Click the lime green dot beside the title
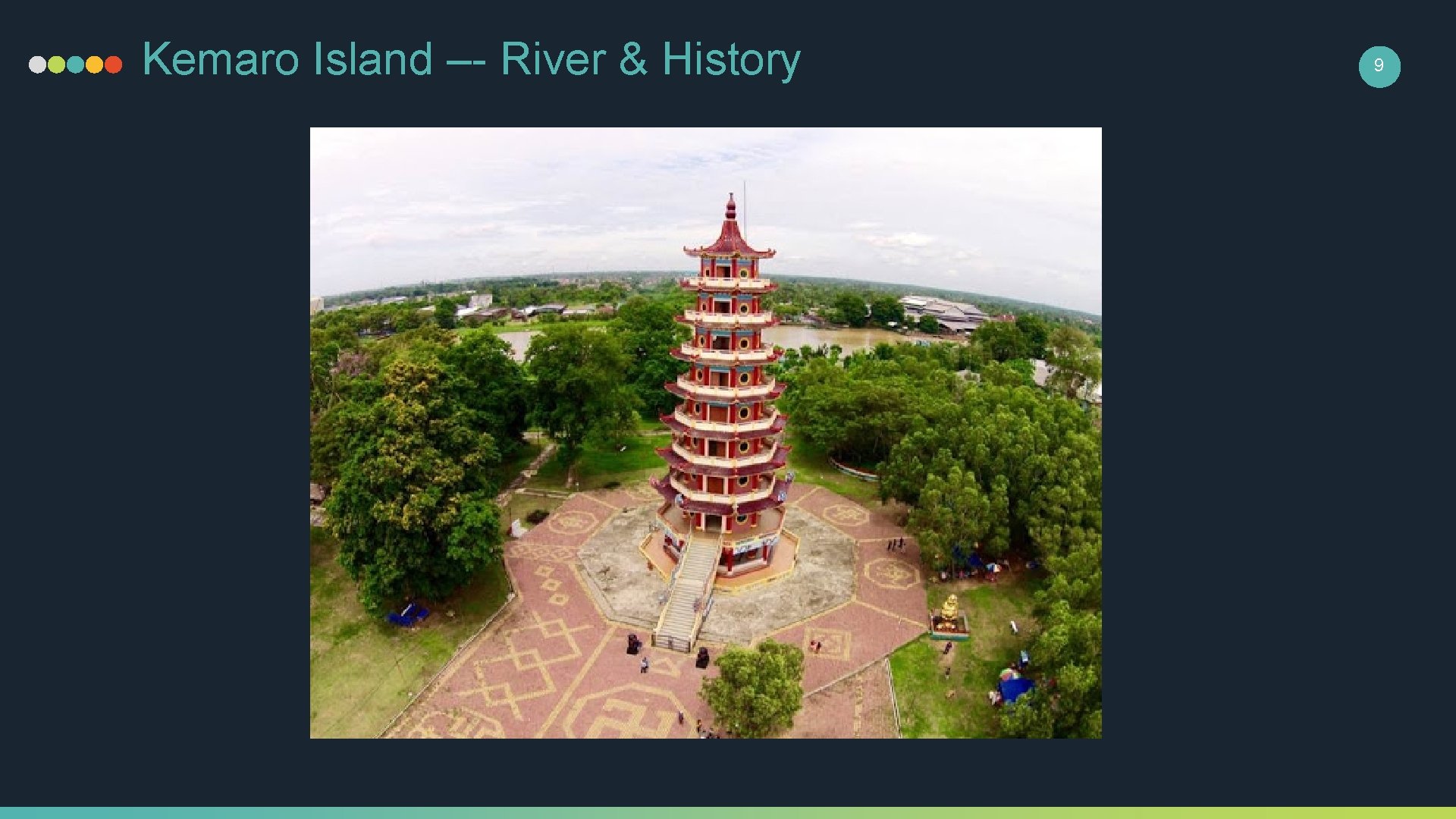 point(56,64)
